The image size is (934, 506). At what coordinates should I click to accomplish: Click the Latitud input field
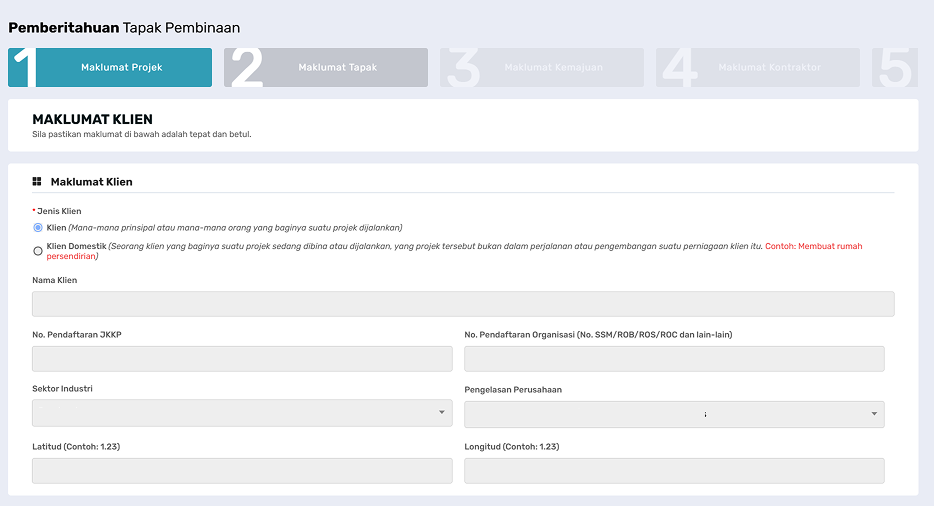coord(242,471)
